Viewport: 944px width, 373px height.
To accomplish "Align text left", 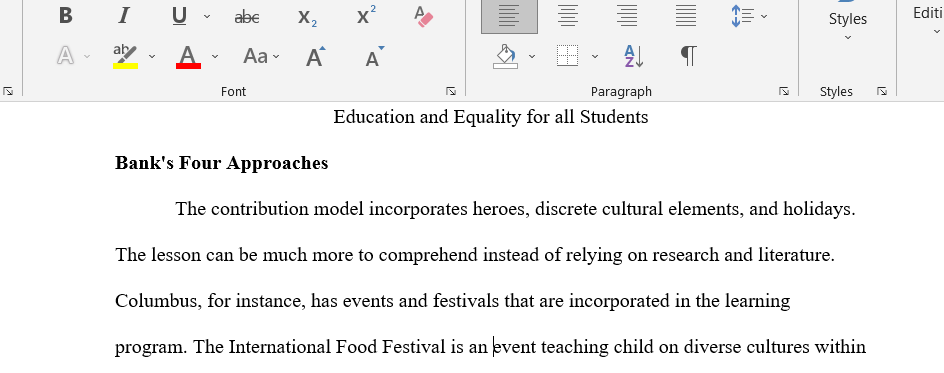I will (x=509, y=16).
